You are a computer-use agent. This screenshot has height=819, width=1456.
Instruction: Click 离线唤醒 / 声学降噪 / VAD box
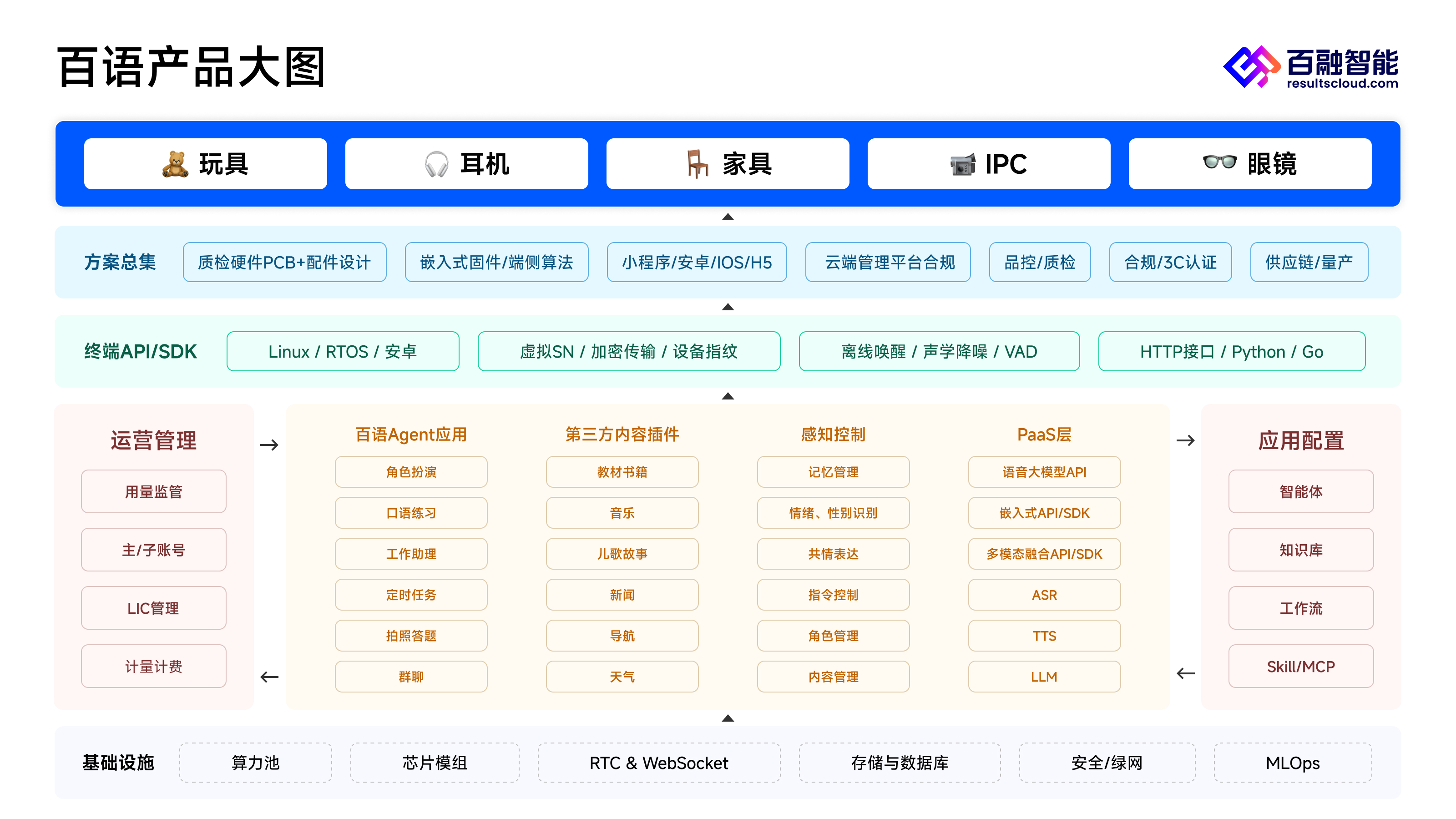(x=940, y=352)
